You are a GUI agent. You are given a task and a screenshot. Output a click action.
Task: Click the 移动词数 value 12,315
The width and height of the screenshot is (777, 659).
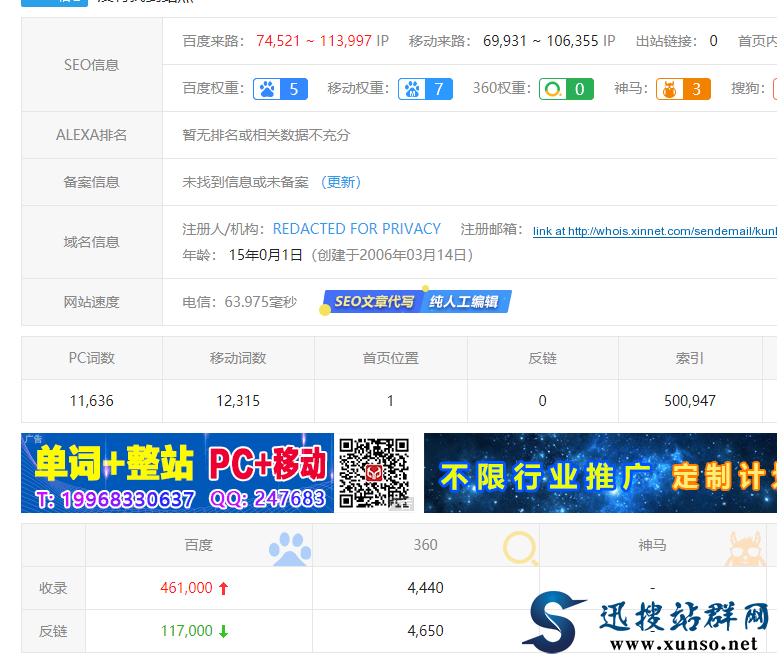coord(238,401)
